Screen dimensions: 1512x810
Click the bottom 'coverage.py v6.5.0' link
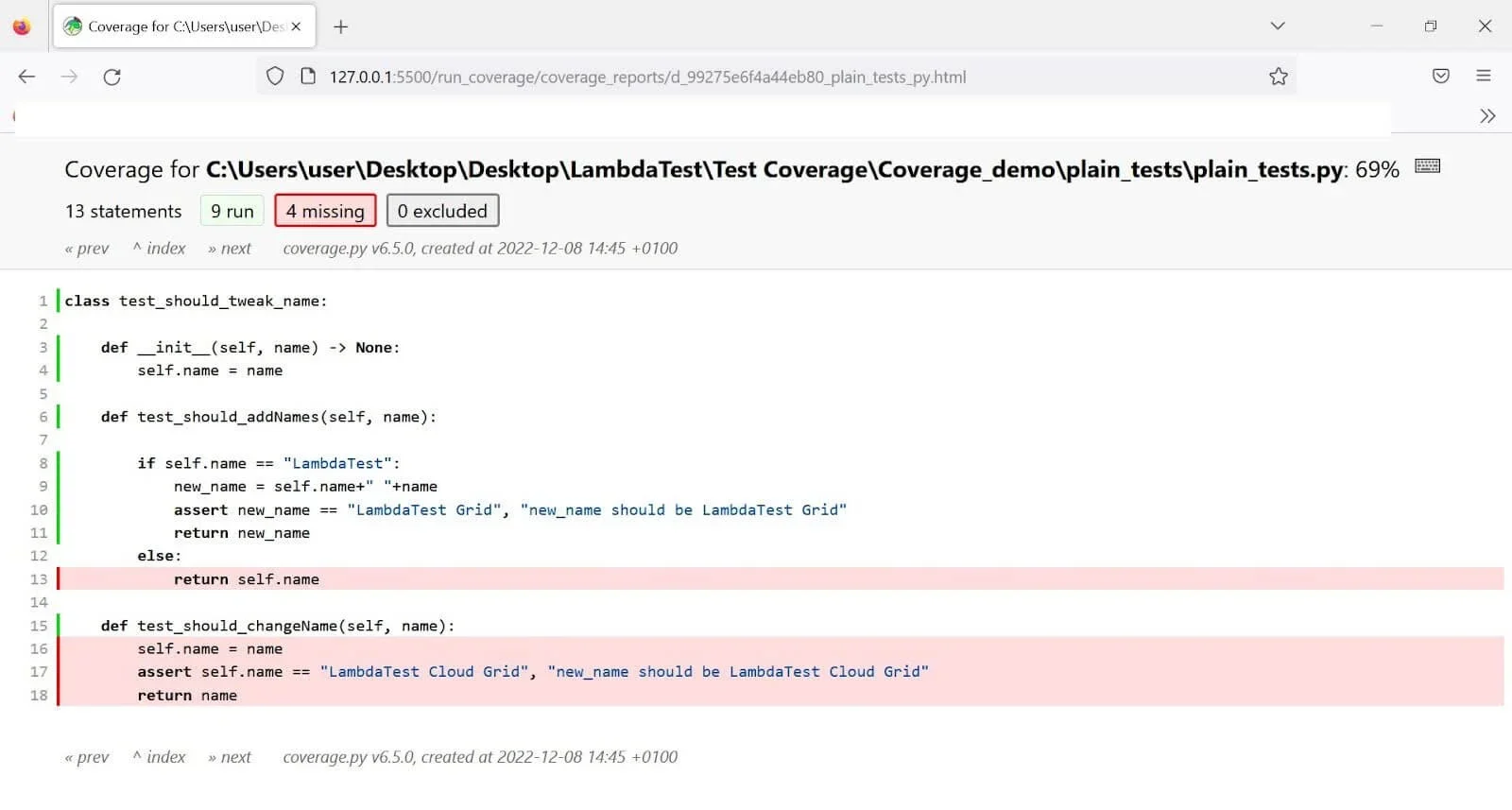[349, 757]
